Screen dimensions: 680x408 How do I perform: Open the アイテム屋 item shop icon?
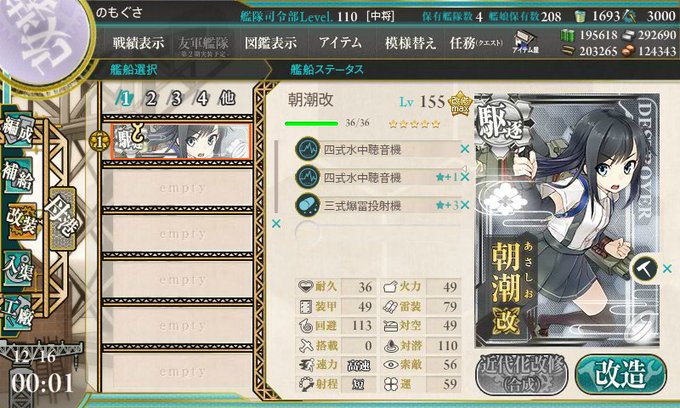pyautogui.click(x=525, y=42)
